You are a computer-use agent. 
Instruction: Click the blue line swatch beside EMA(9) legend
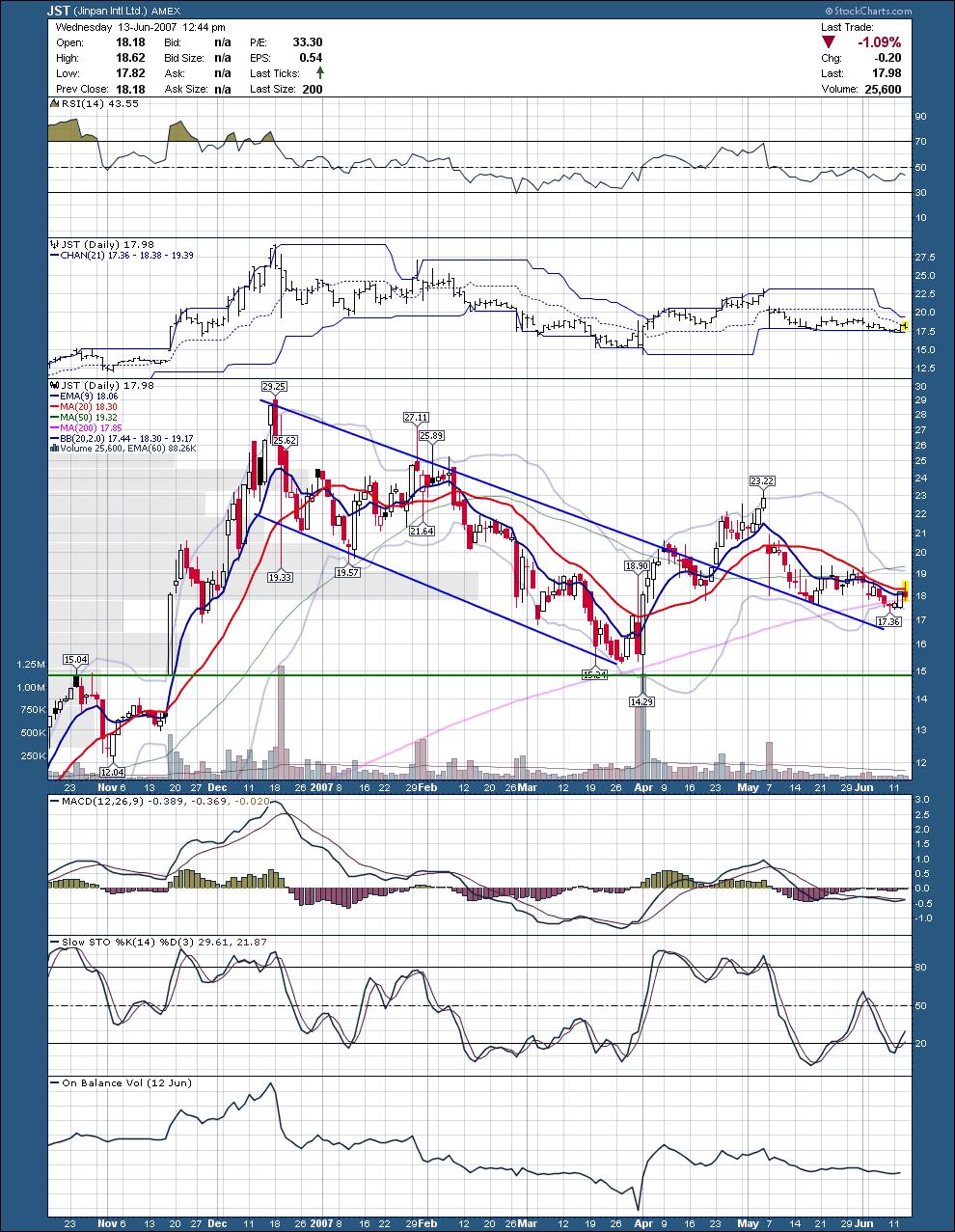click(55, 397)
